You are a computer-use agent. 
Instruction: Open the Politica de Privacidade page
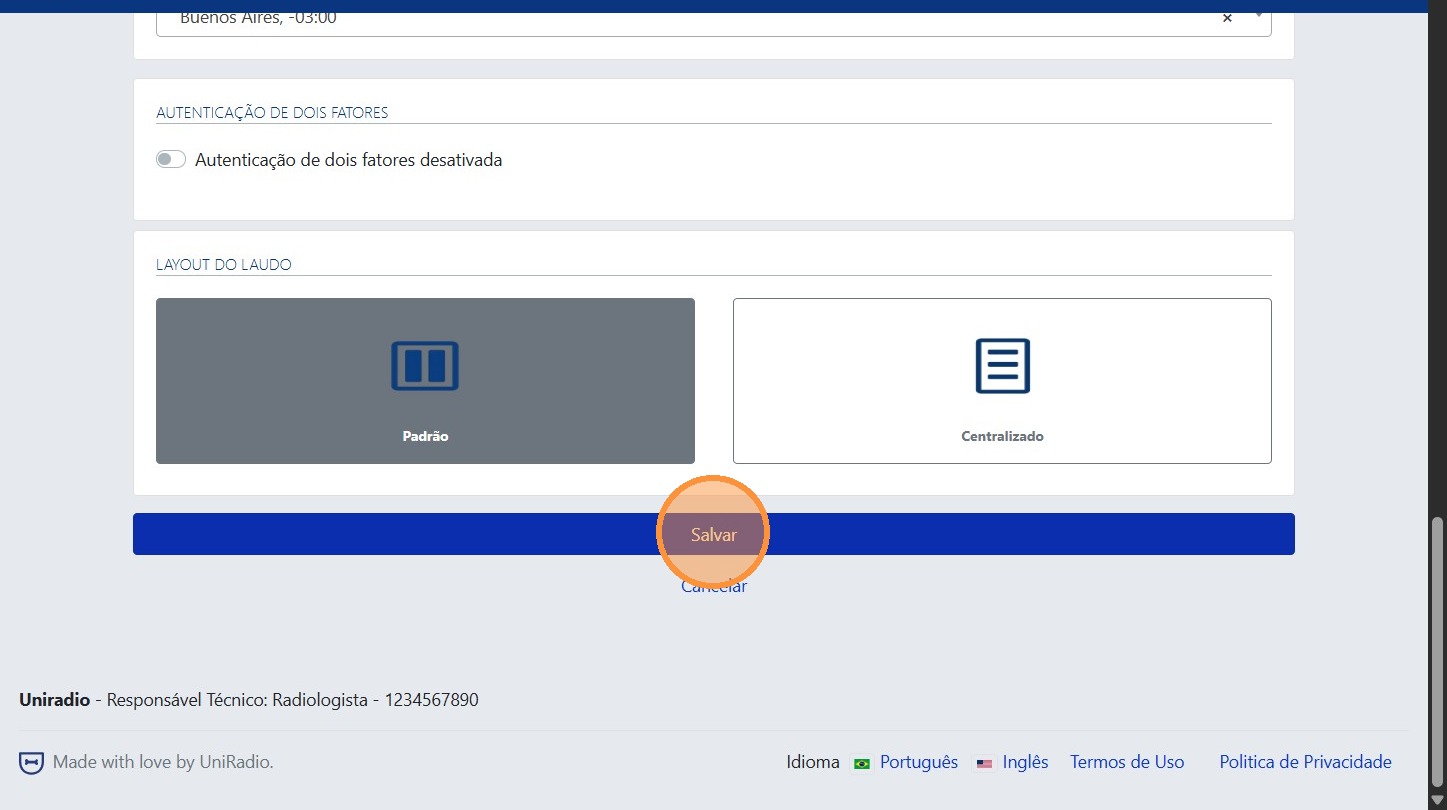pyautogui.click(x=1304, y=762)
